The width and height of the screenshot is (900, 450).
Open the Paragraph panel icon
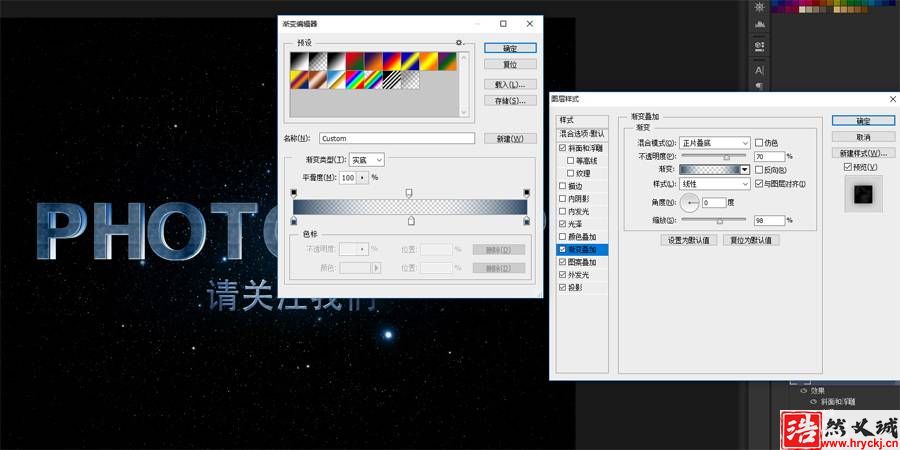click(759, 86)
